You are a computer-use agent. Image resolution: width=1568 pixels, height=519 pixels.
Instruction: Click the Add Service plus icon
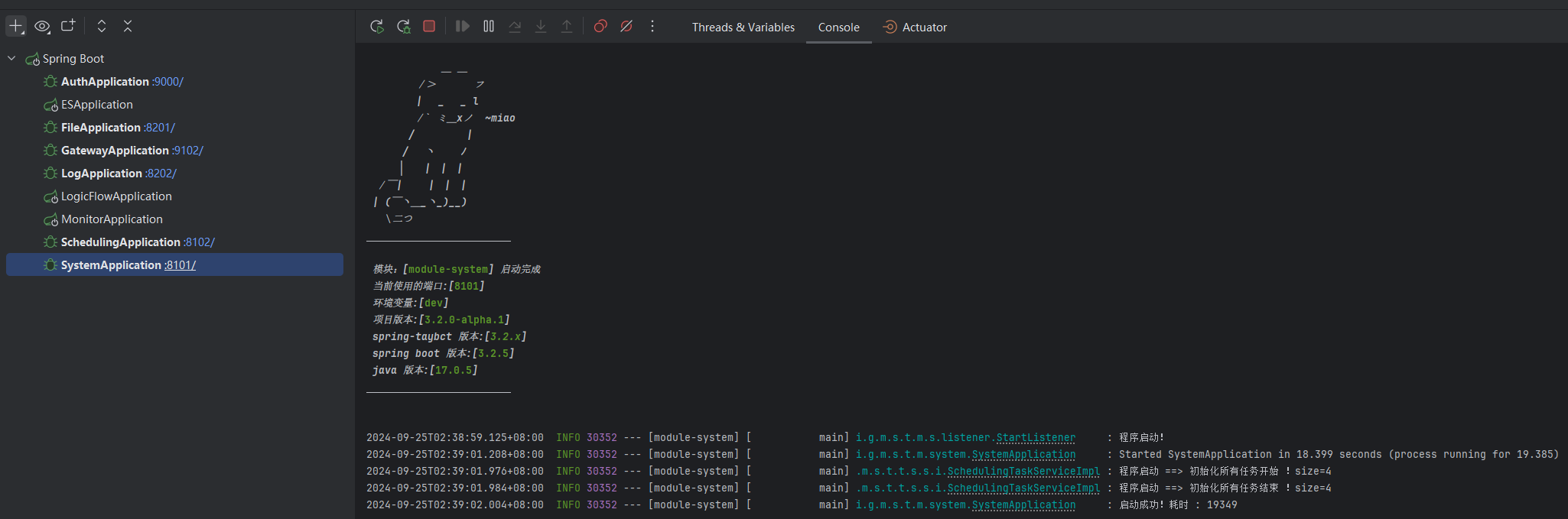(x=16, y=26)
